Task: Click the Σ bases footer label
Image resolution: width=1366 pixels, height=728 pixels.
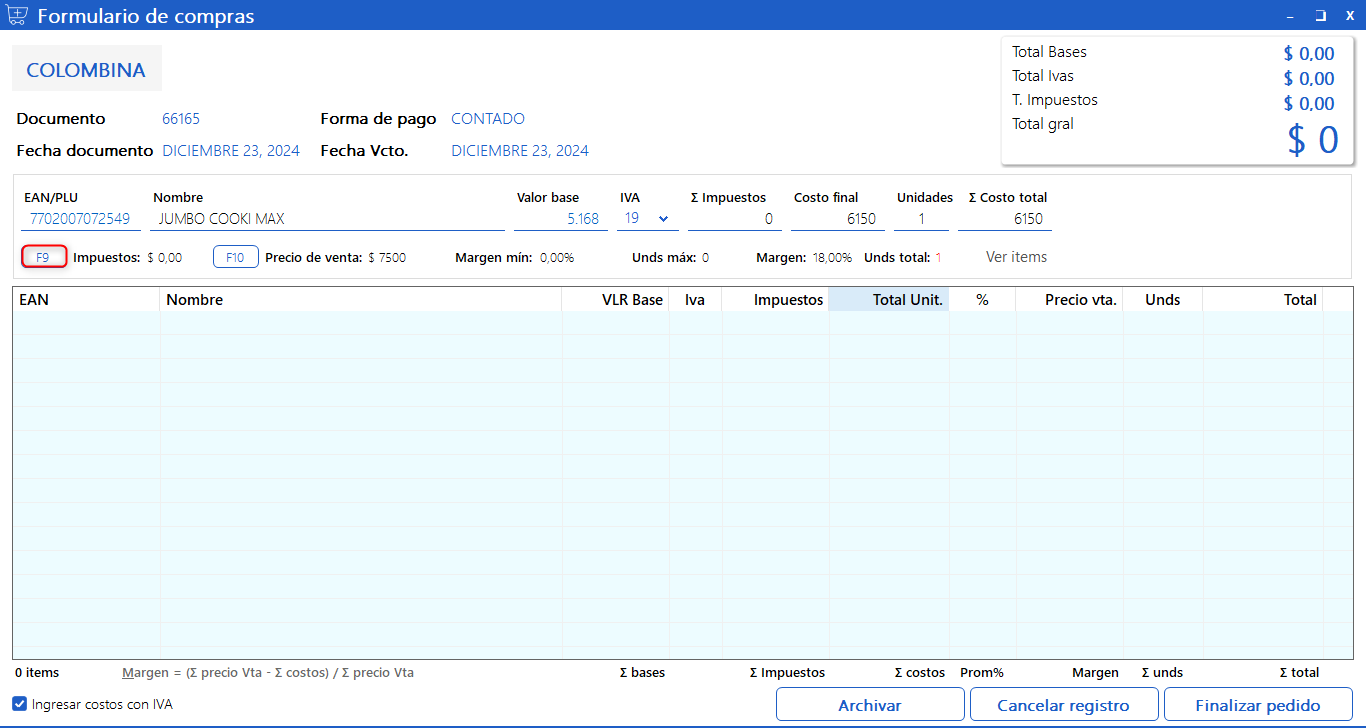Action: pos(642,673)
